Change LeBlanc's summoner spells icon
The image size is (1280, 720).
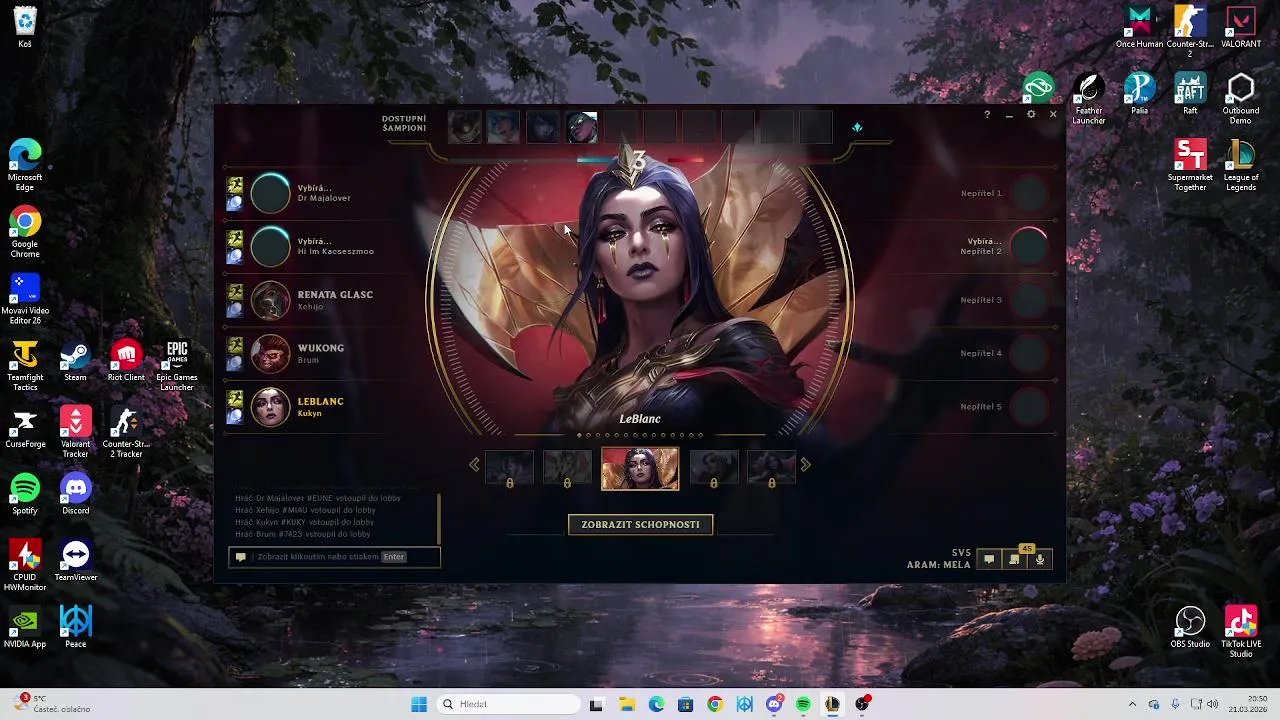click(x=235, y=407)
